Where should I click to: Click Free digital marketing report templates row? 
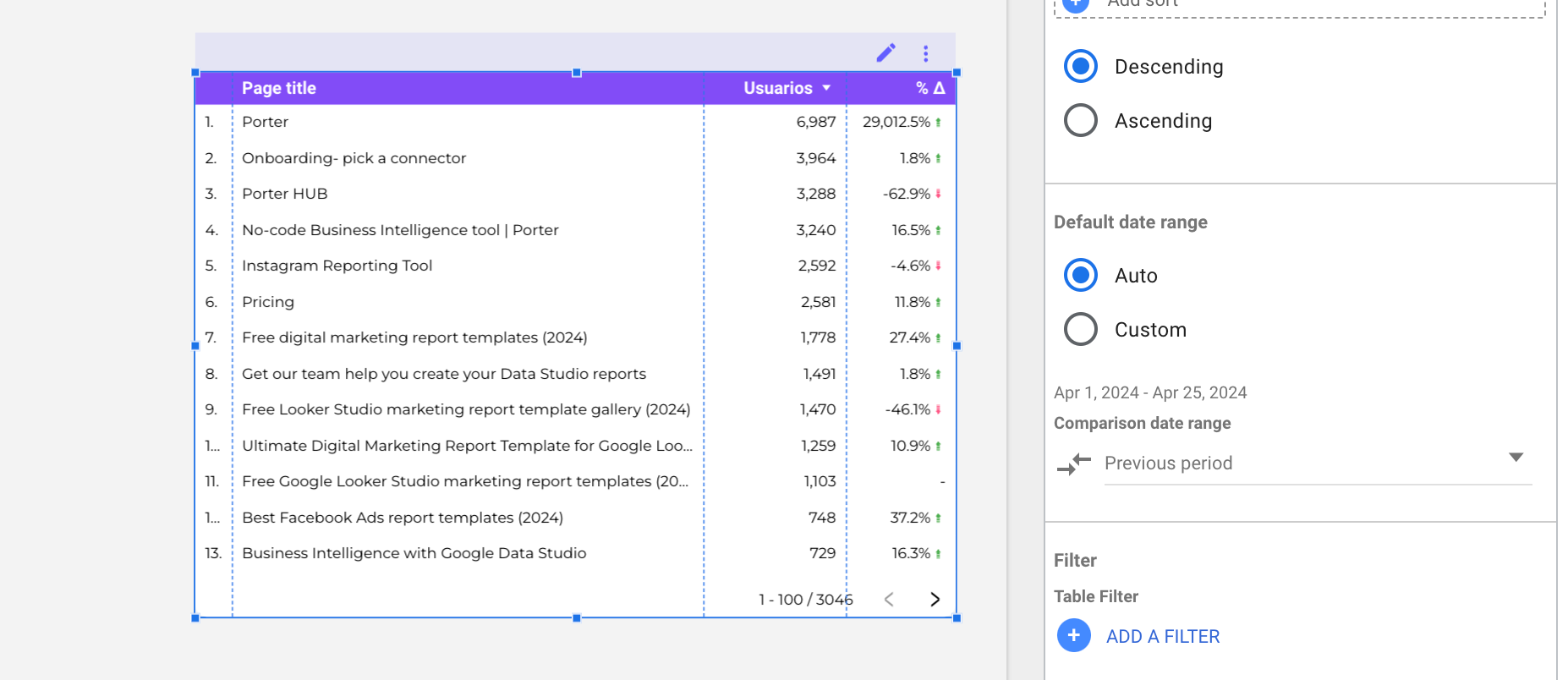click(x=414, y=337)
